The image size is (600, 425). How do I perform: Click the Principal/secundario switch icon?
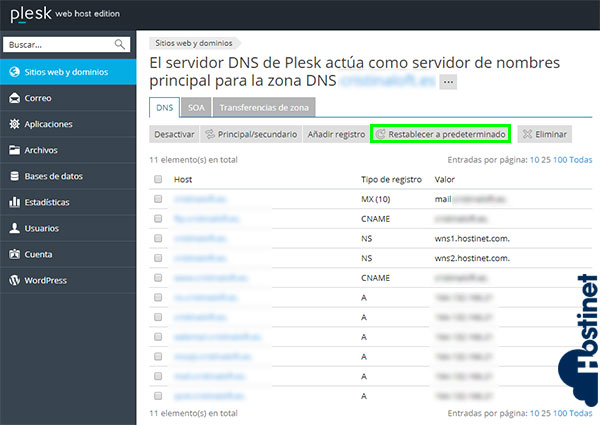click(x=210, y=134)
